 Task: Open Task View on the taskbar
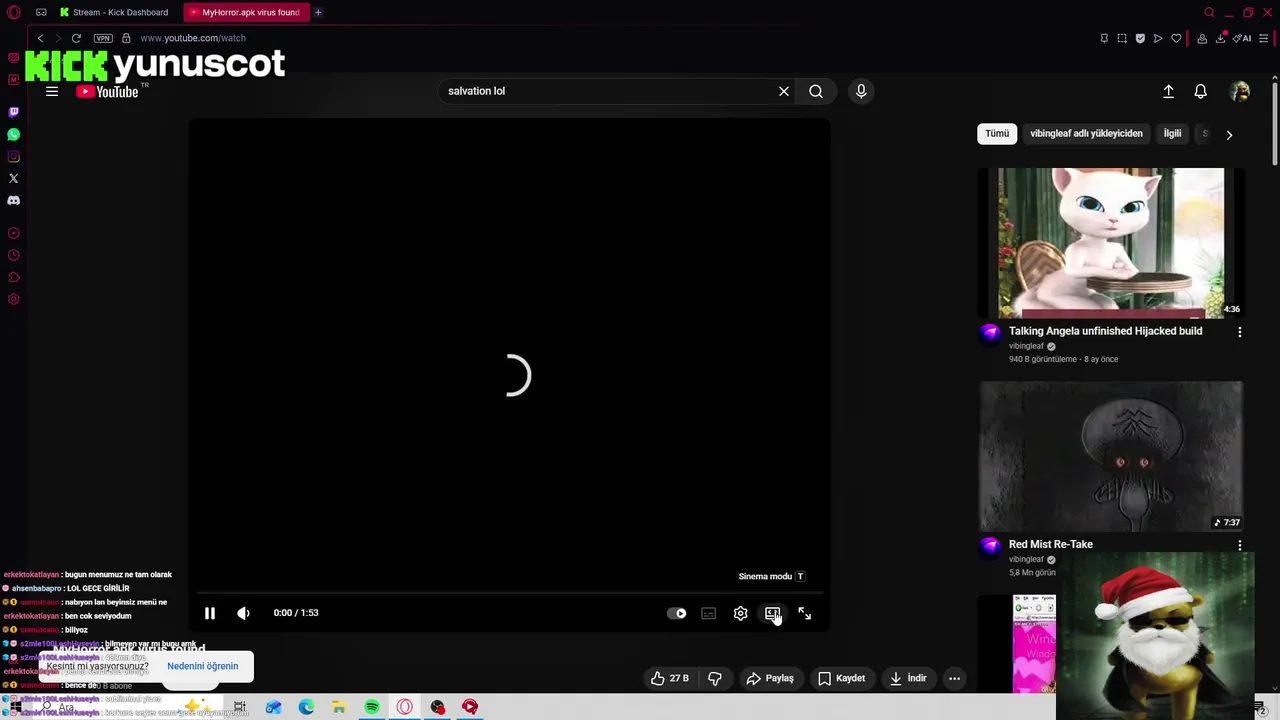coord(240,707)
